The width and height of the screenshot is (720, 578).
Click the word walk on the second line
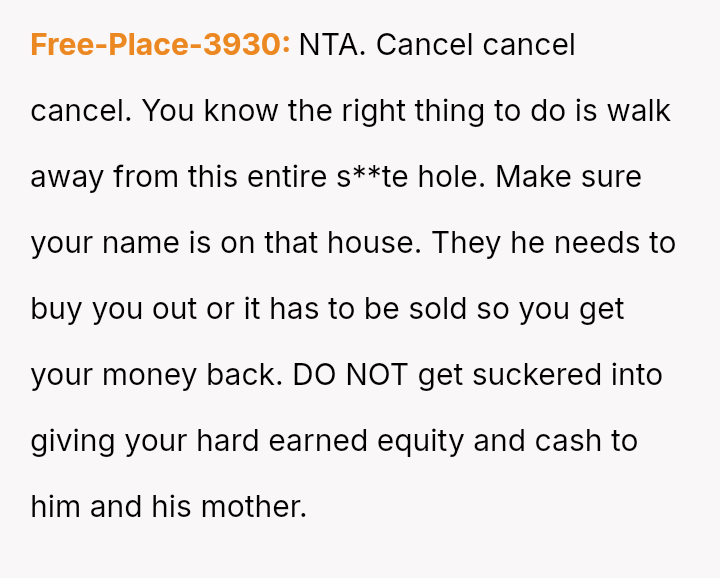[x=639, y=111]
